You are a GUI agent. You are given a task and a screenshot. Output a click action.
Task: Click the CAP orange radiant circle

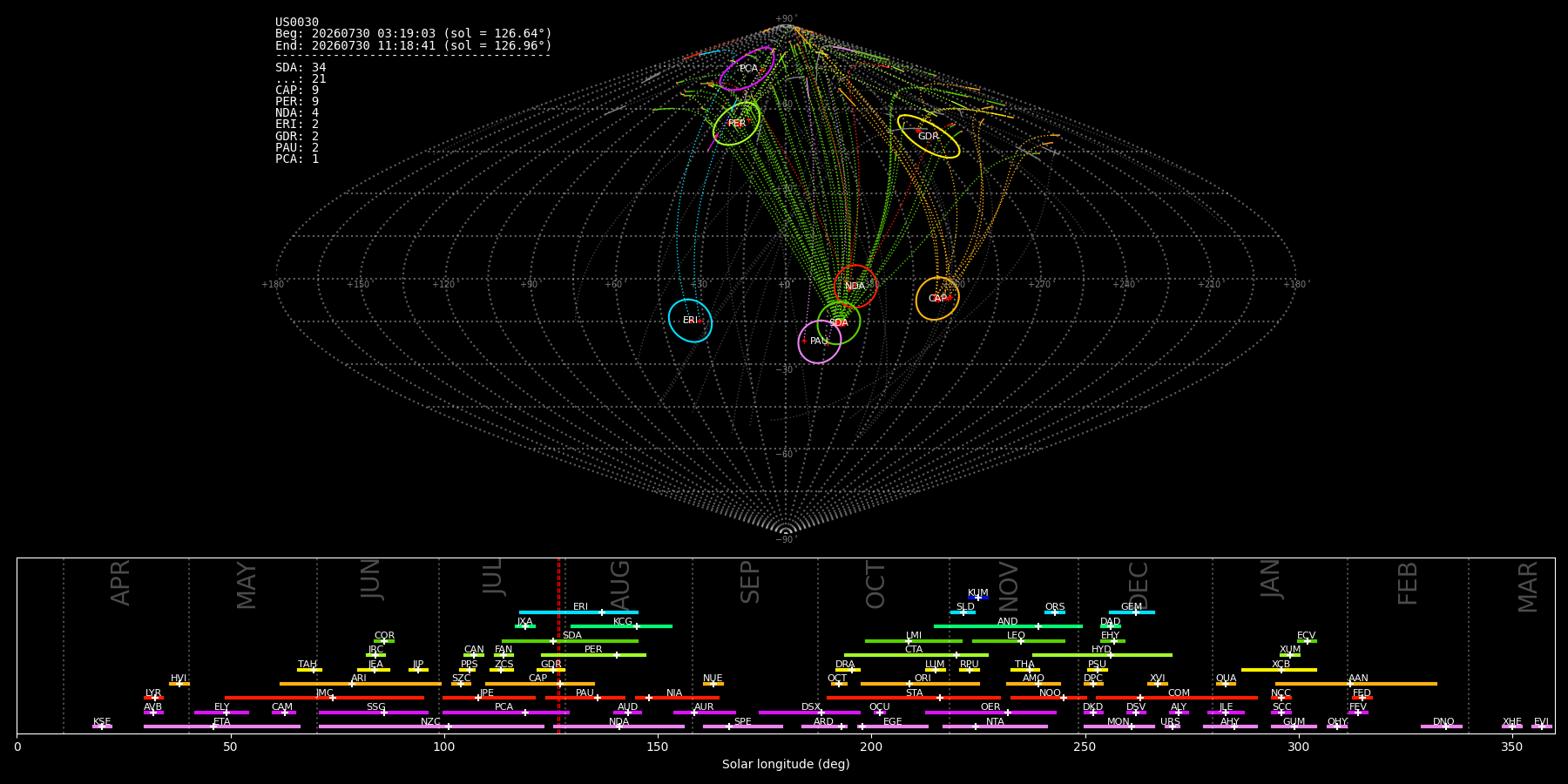tap(937, 299)
